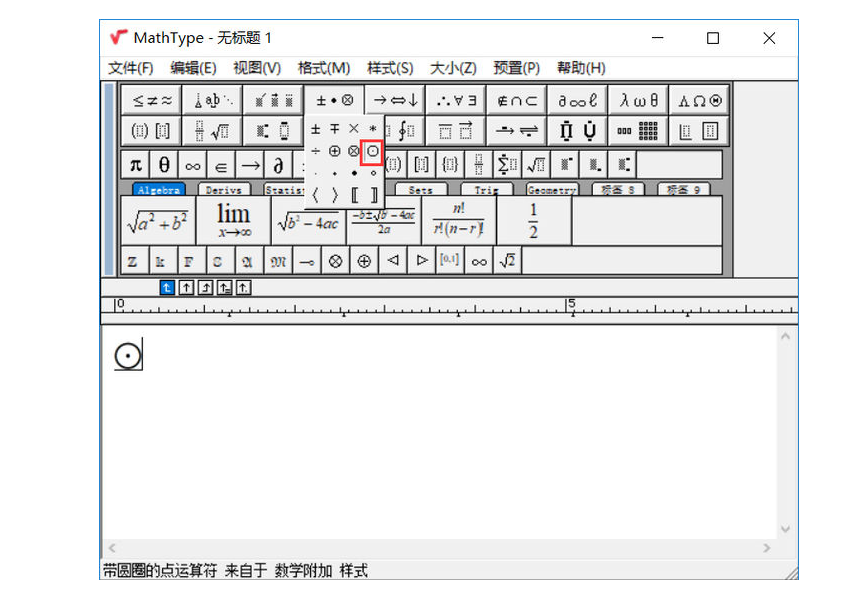The width and height of the screenshot is (857, 602).
Task: Insert the infinity symbol beside the √2 button
Action: click(479, 261)
